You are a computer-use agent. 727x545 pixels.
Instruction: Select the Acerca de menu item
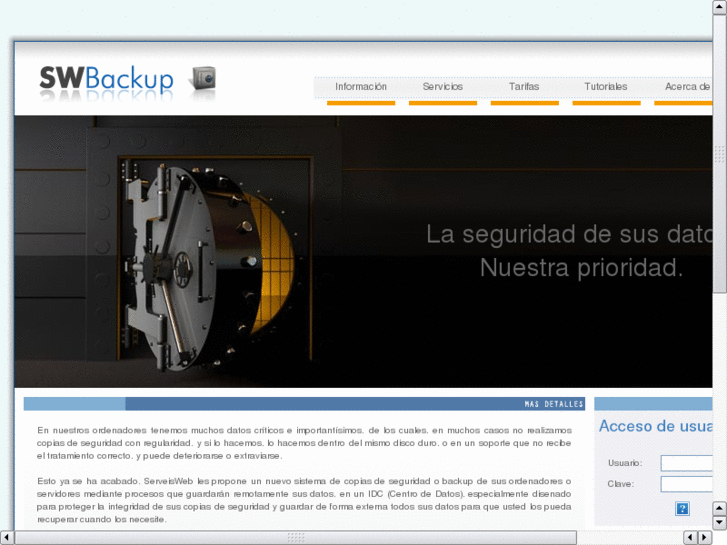click(687, 87)
